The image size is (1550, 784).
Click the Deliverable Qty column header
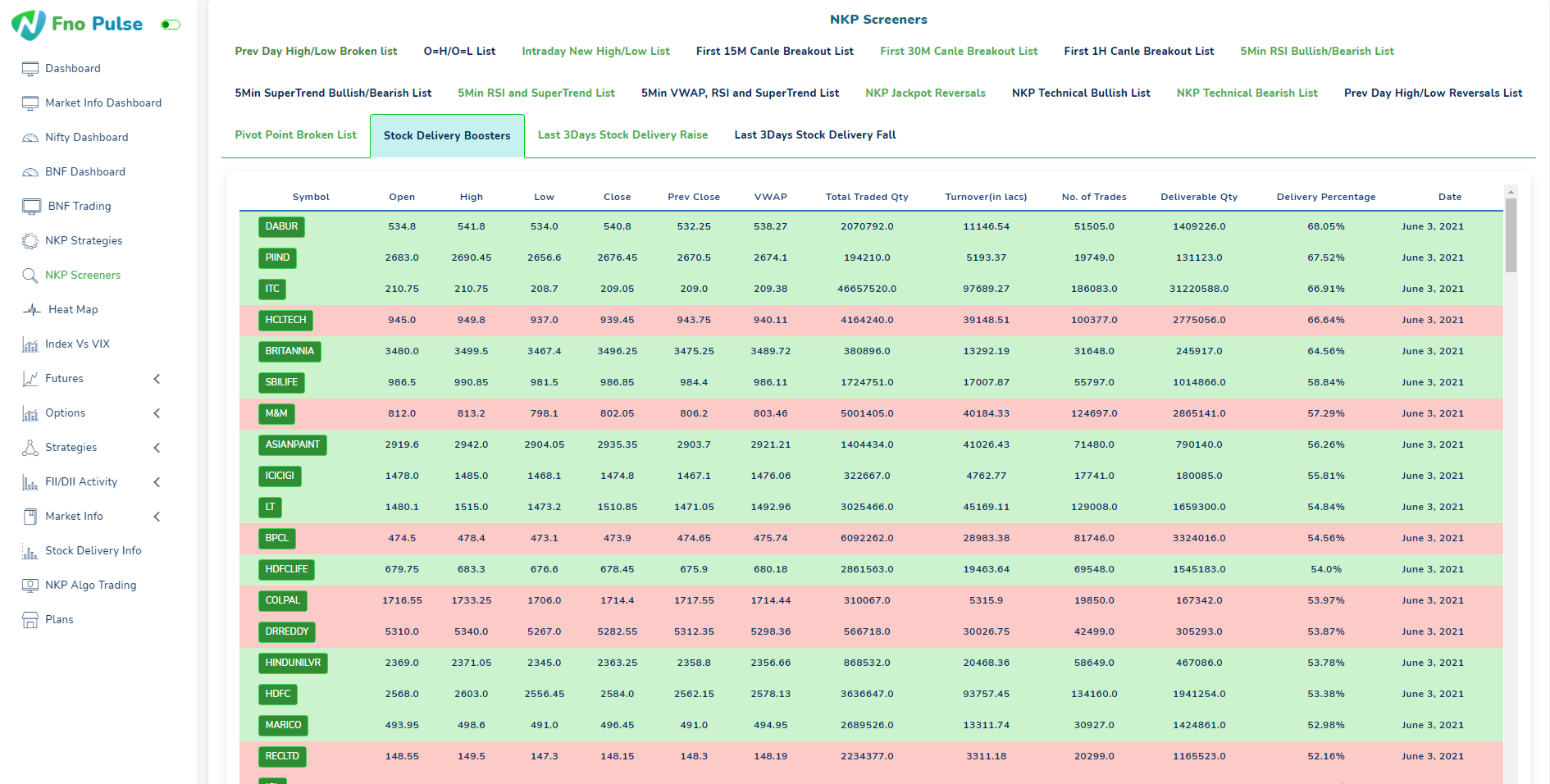pos(1199,197)
